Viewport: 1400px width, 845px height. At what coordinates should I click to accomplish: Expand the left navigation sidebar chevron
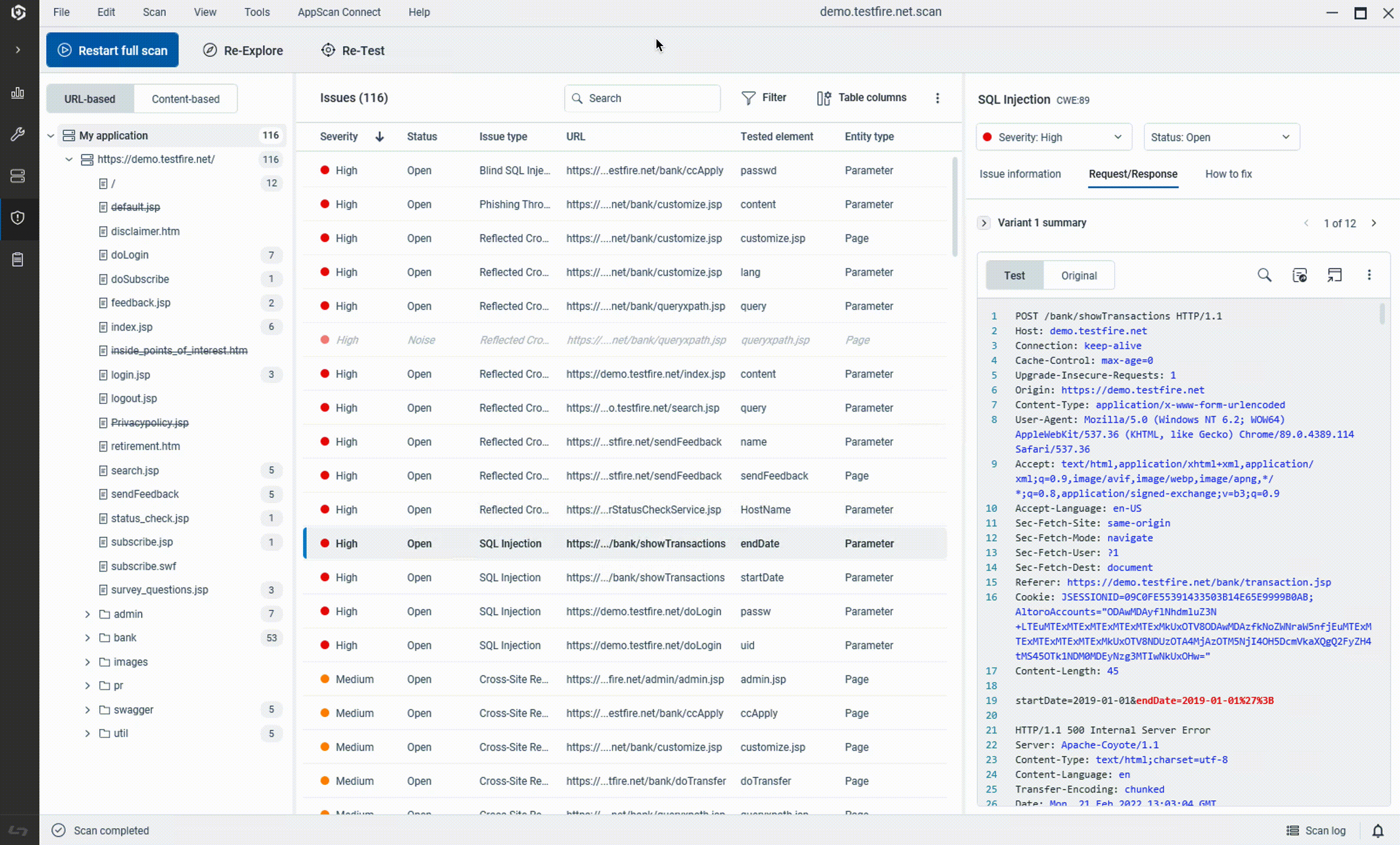point(18,50)
